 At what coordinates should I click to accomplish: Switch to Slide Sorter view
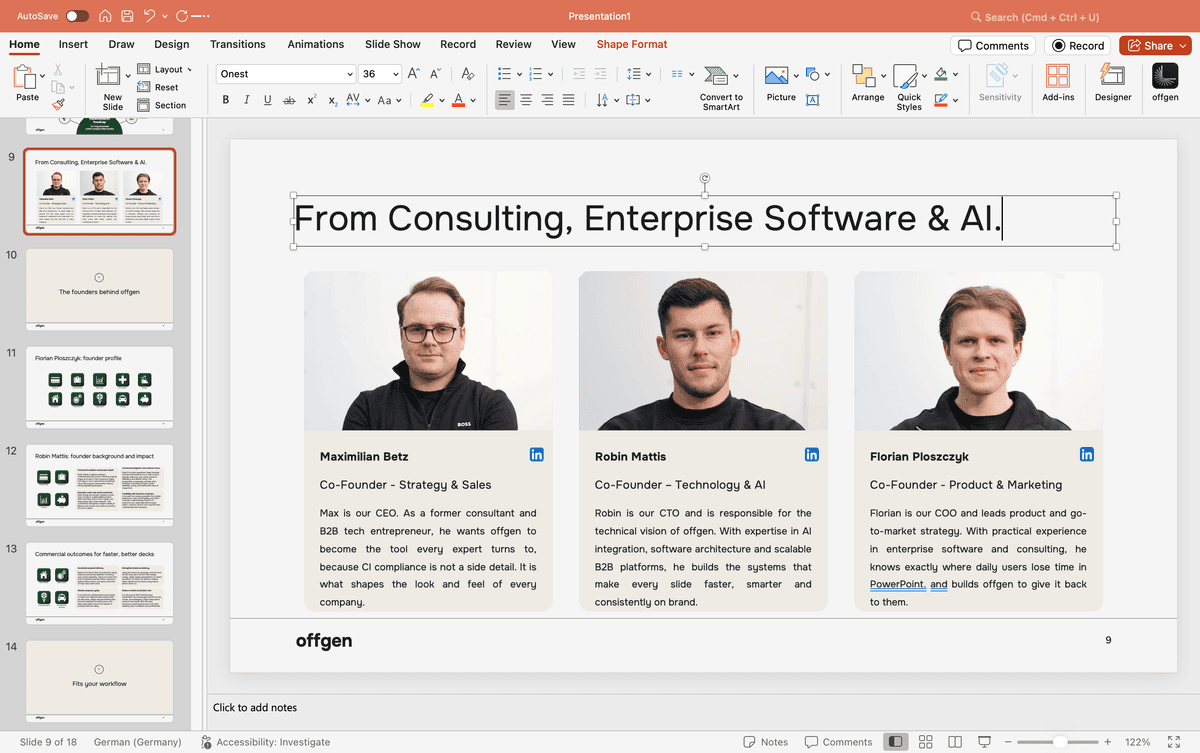click(x=925, y=742)
